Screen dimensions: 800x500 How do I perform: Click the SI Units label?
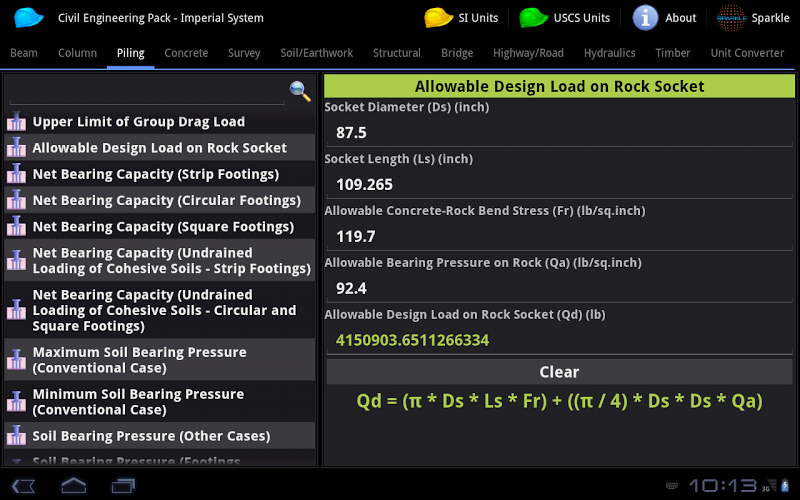tap(478, 18)
